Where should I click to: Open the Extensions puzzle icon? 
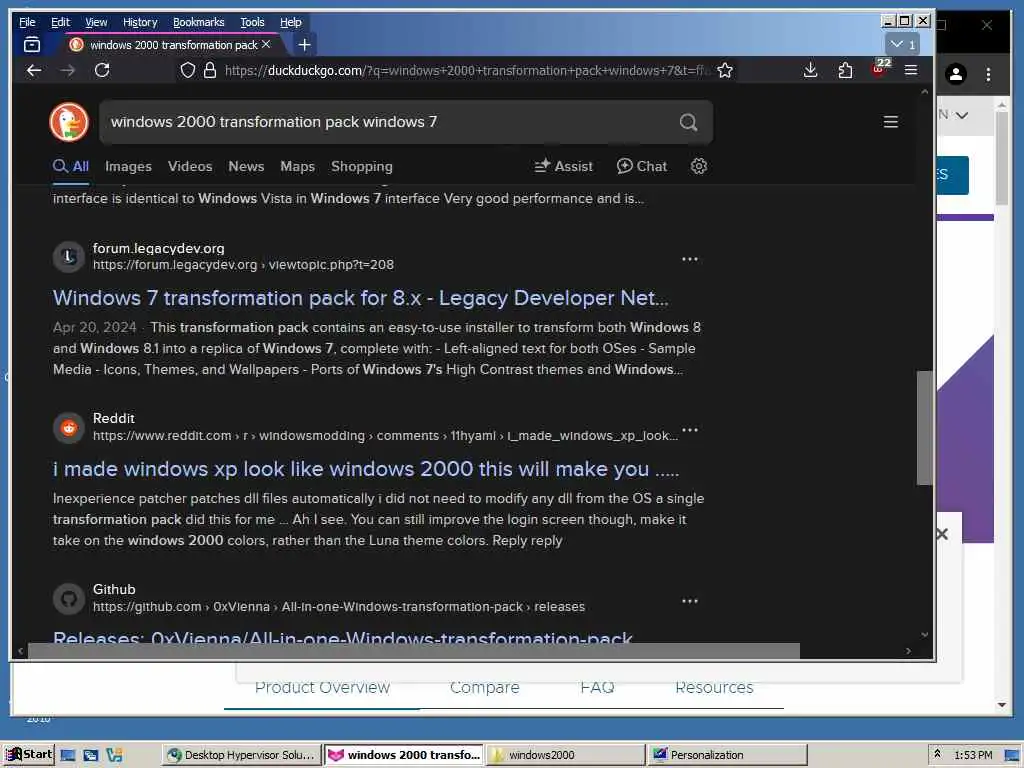[845, 70]
